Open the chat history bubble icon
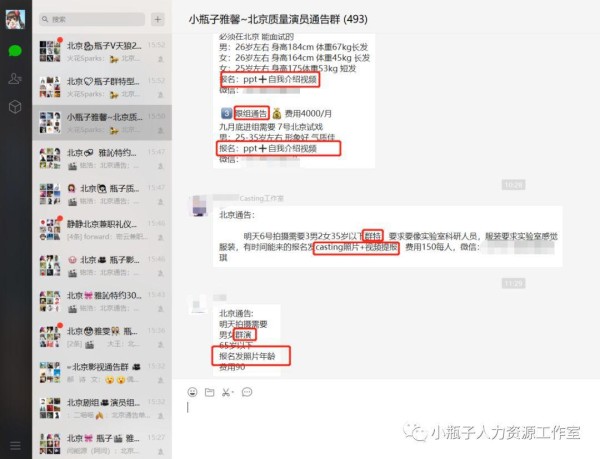 pyautogui.click(x=247, y=392)
